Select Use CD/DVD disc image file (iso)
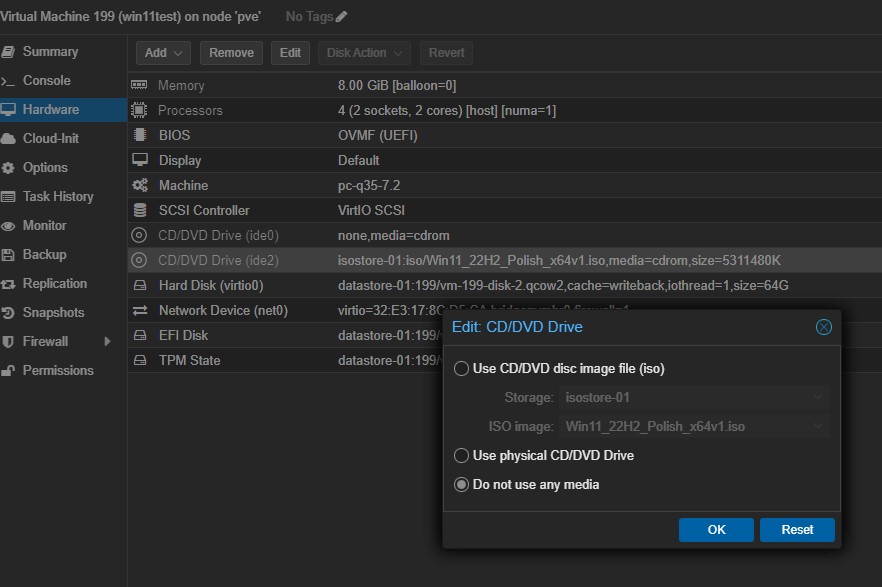 coord(461,369)
